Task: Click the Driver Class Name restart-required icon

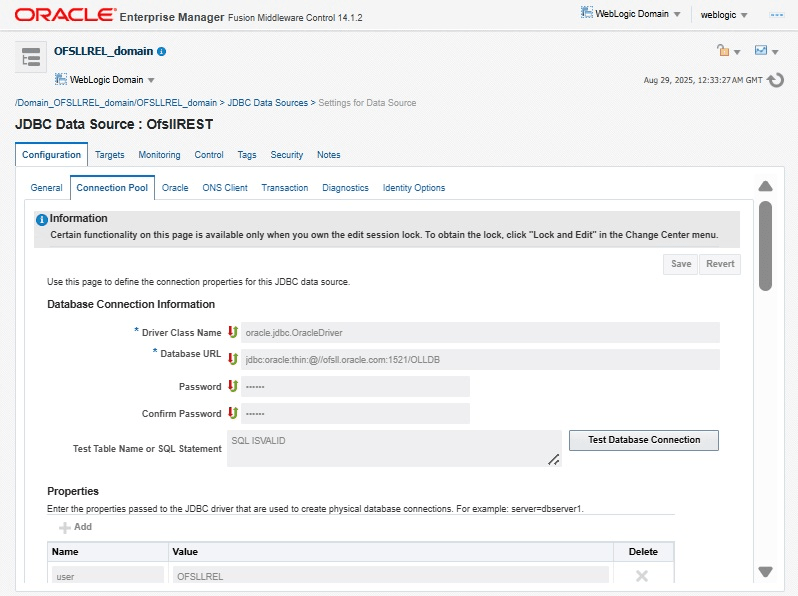Action: coord(233,332)
